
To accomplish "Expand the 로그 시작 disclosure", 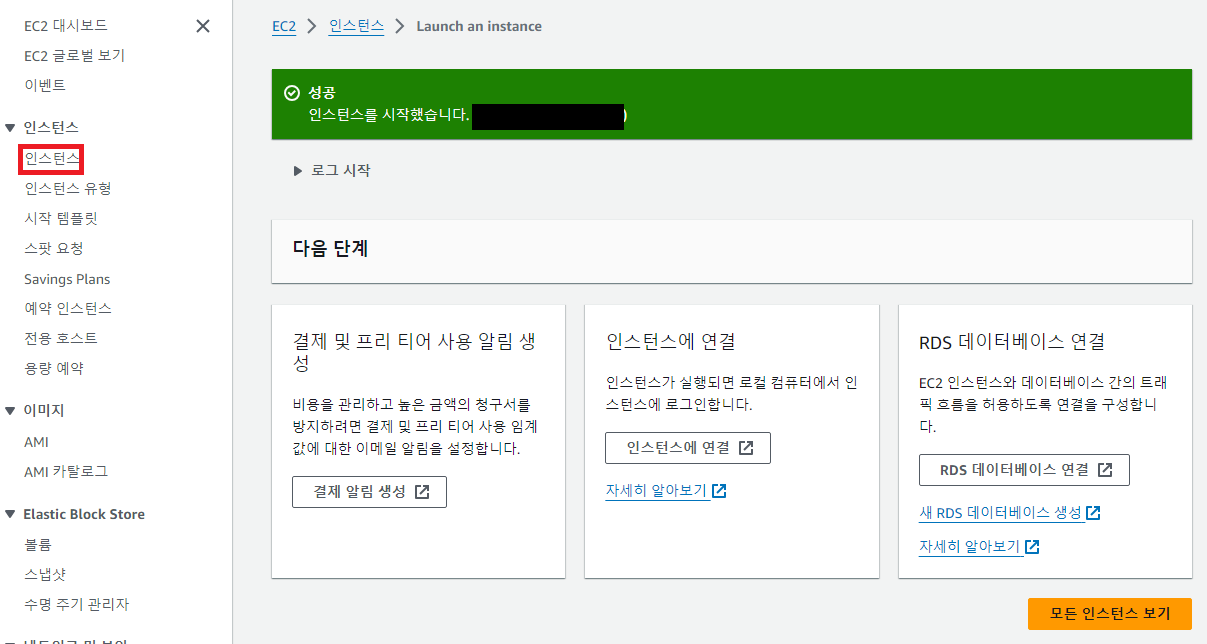I will pyautogui.click(x=298, y=171).
